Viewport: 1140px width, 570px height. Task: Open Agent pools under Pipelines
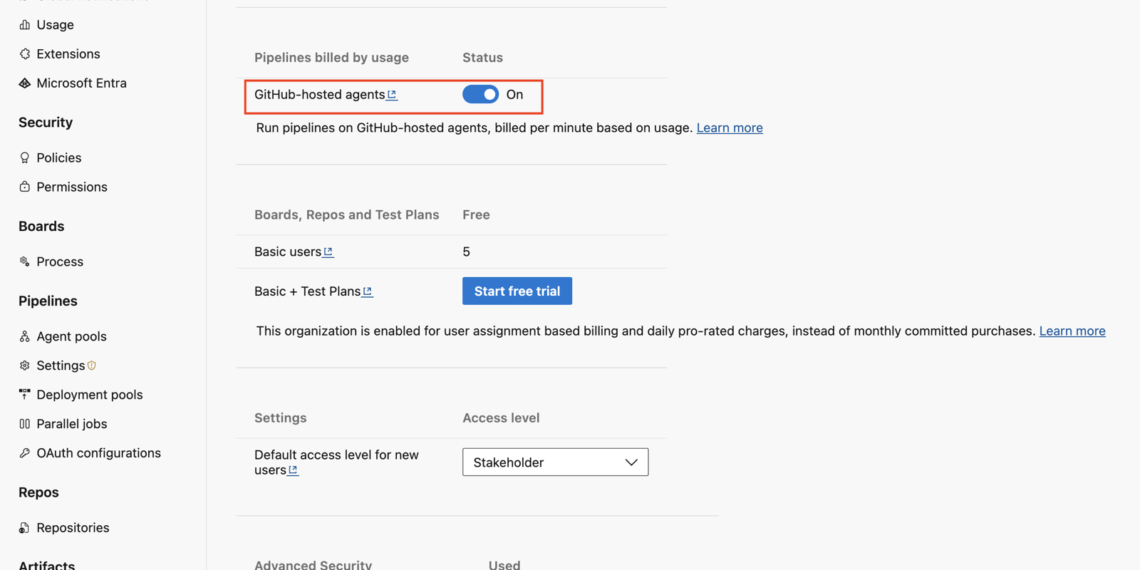point(71,337)
